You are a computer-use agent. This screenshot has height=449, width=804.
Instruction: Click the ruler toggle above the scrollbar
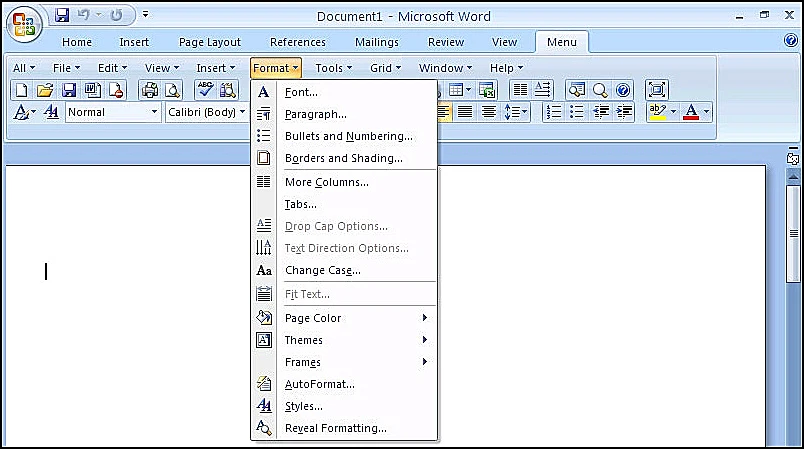tap(793, 157)
